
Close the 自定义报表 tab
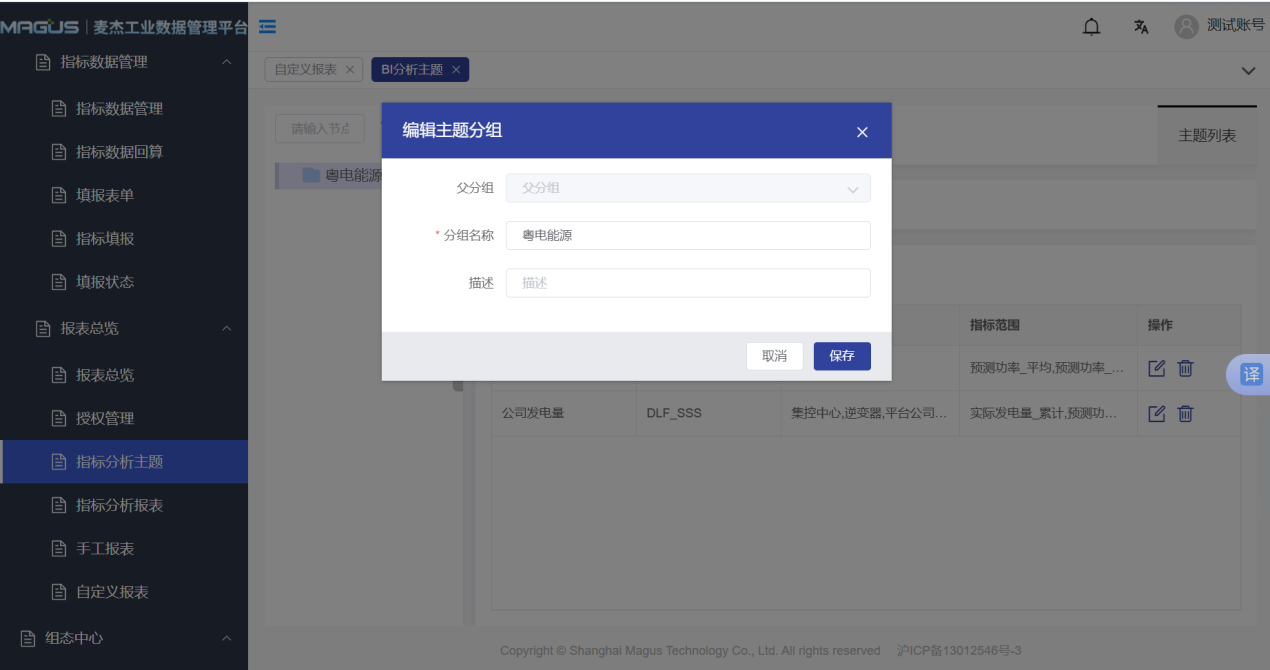point(349,70)
